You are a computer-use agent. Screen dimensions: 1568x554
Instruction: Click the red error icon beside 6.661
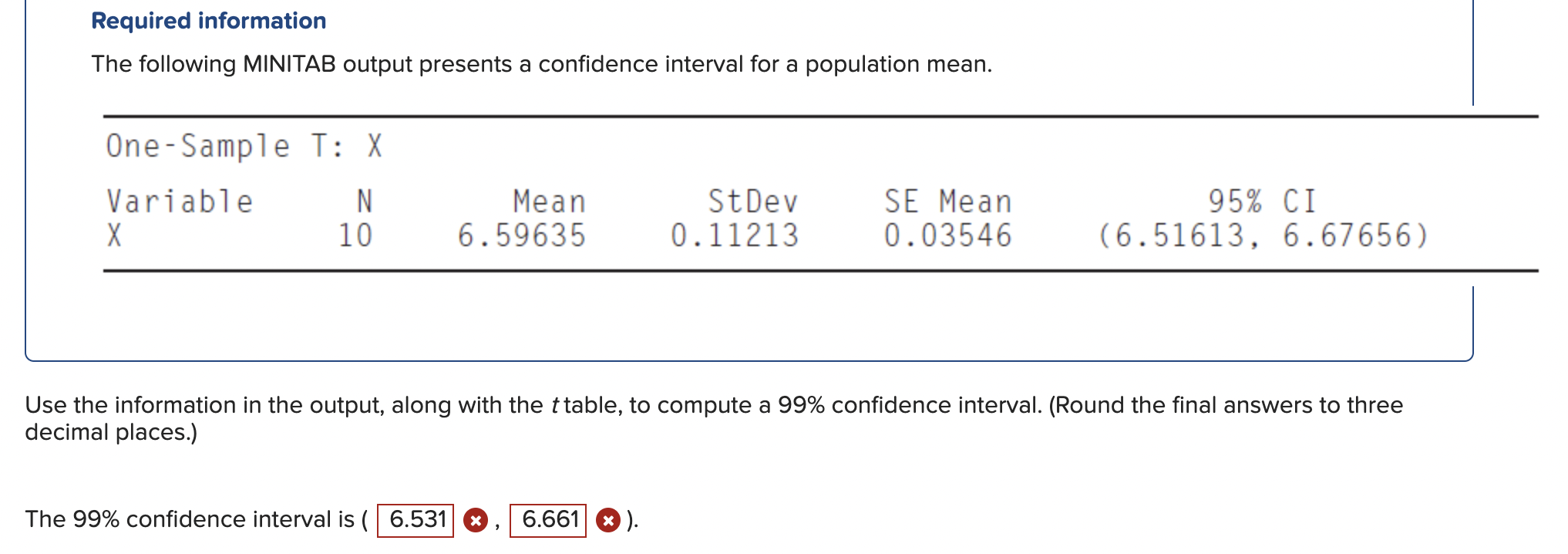[608, 520]
